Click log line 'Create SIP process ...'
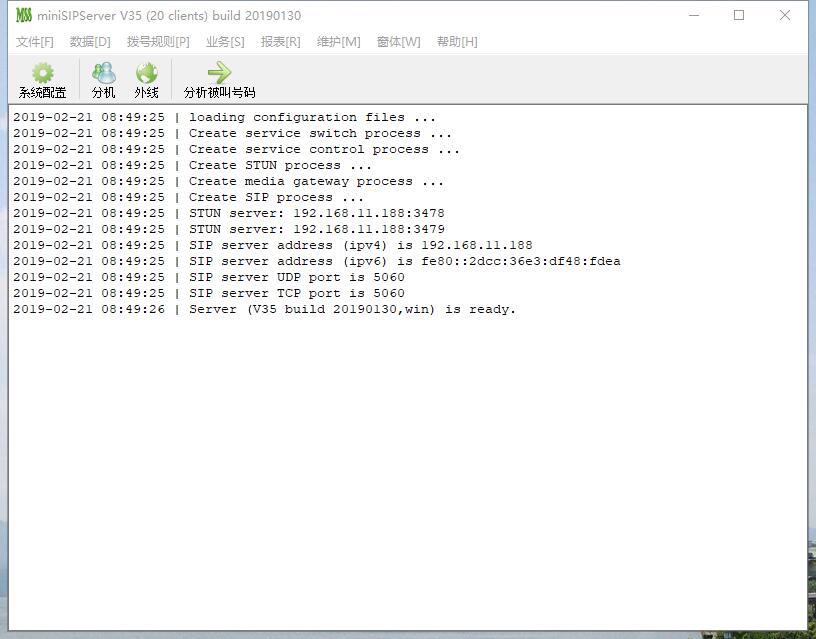The width and height of the screenshot is (816, 639). [188, 197]
